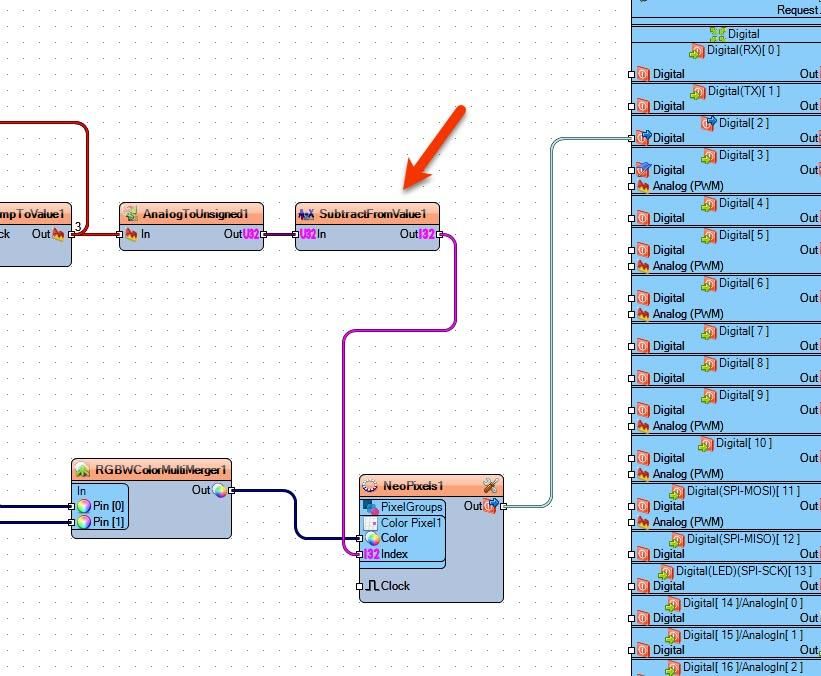Click the color wheel icon beside Pin [1]
821x676 pixels.
point(84,522)
